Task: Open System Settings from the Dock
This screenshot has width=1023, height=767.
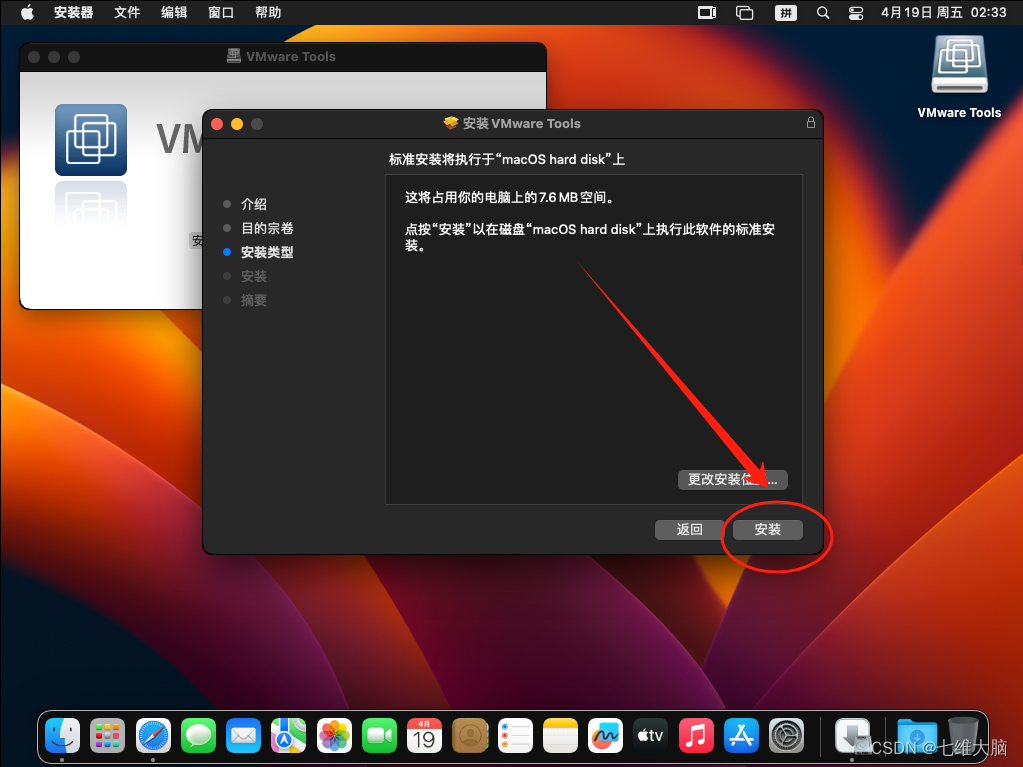Action: point(786,736)
